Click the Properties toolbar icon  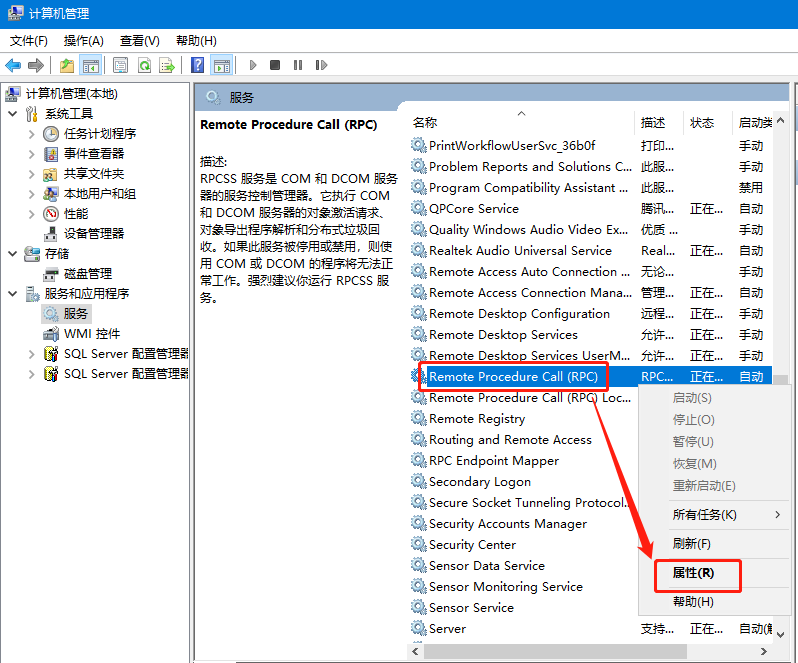[120, 65]
